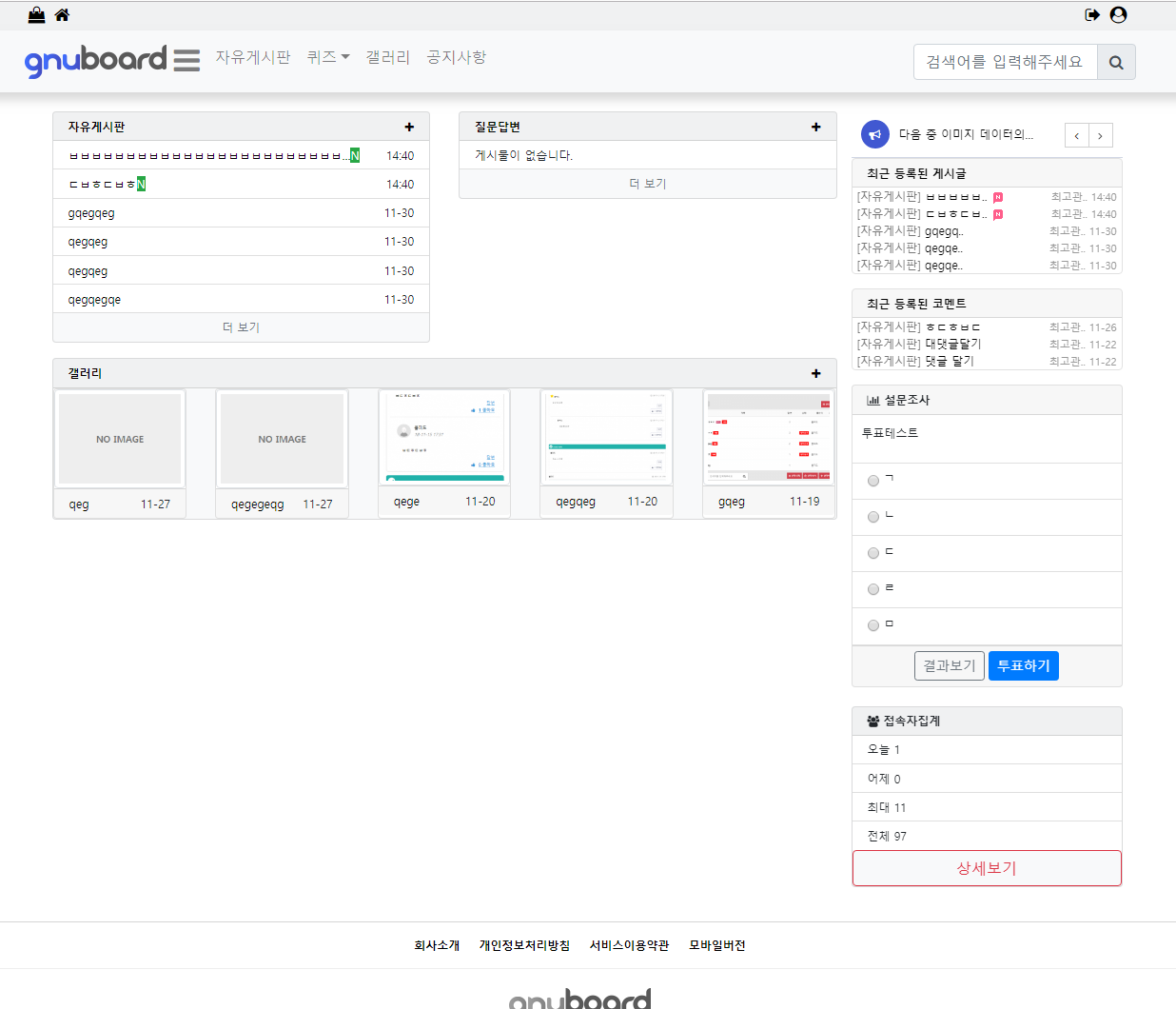Click plus icon on 질문답변 panel

point(815,127)
